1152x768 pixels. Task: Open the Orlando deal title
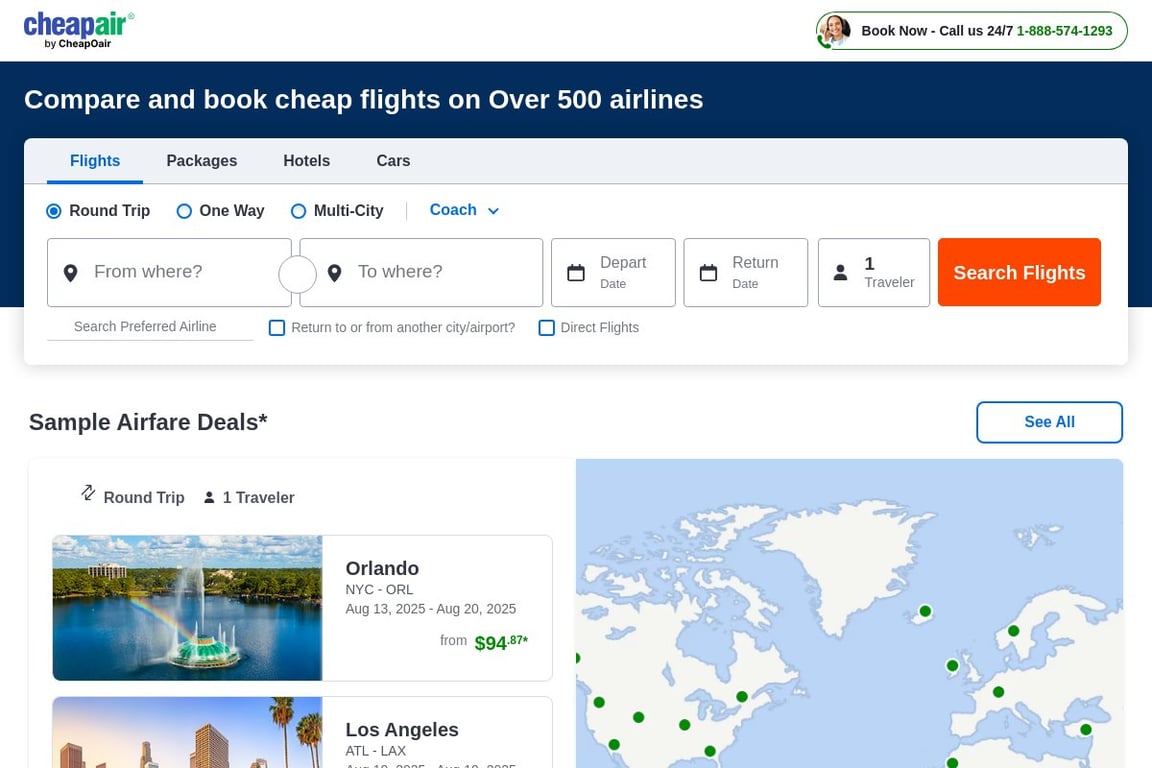382,568
